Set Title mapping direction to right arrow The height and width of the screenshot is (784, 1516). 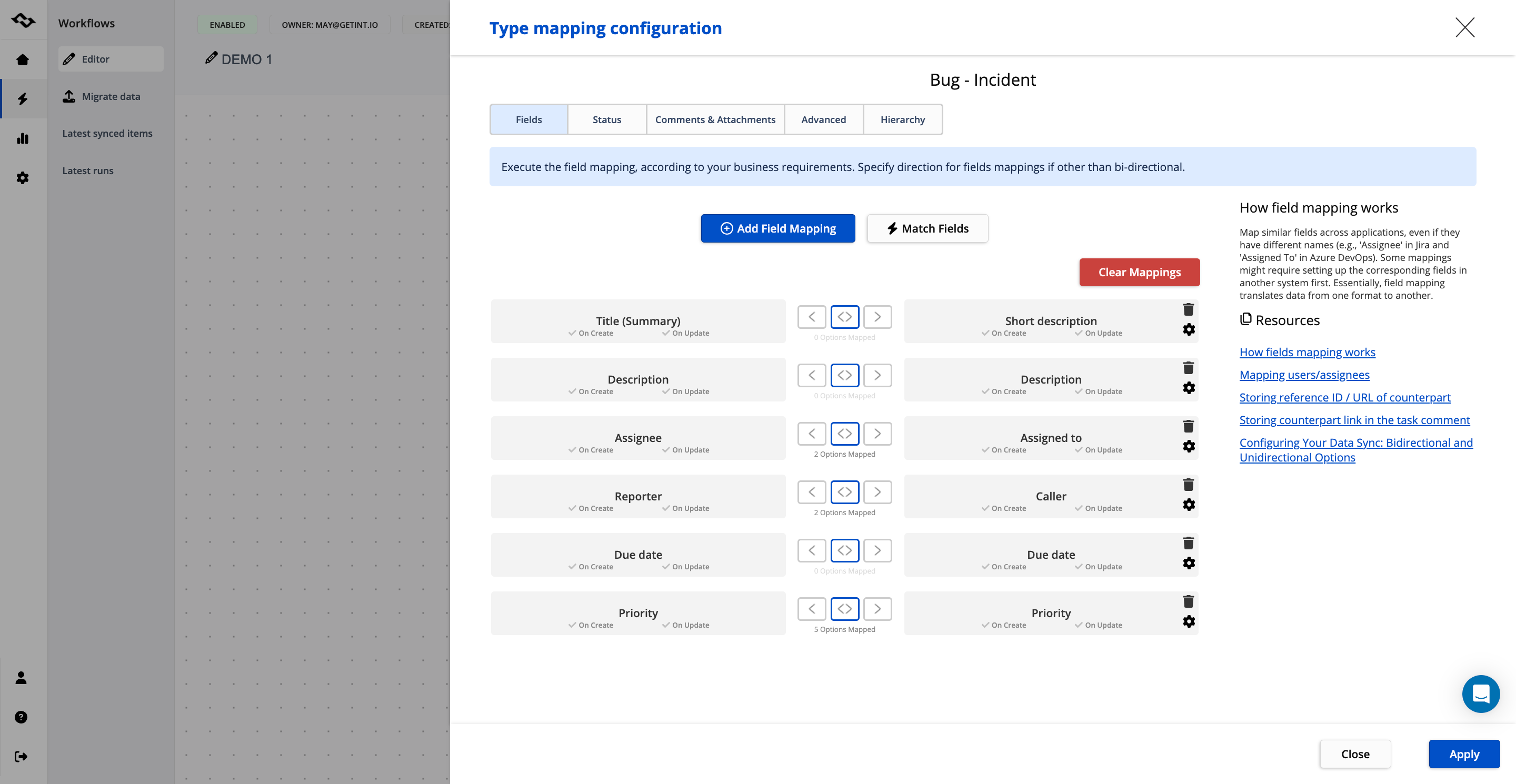(877, 317)
